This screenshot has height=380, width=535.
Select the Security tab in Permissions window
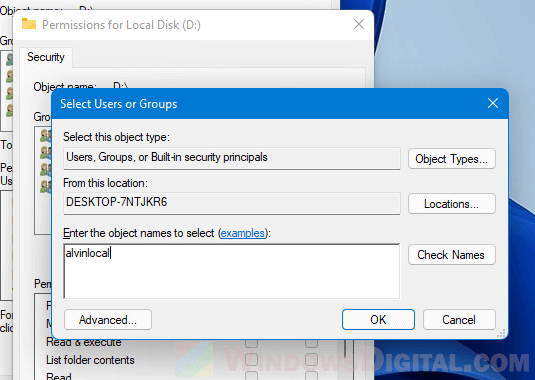click(46, 57)
